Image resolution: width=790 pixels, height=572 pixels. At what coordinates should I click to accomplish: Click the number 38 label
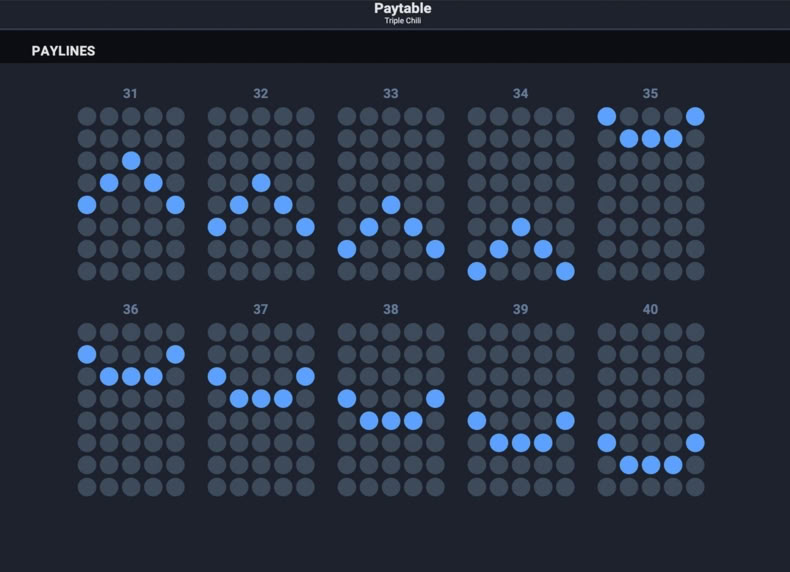pyautogui.click(x=390, y=309)
